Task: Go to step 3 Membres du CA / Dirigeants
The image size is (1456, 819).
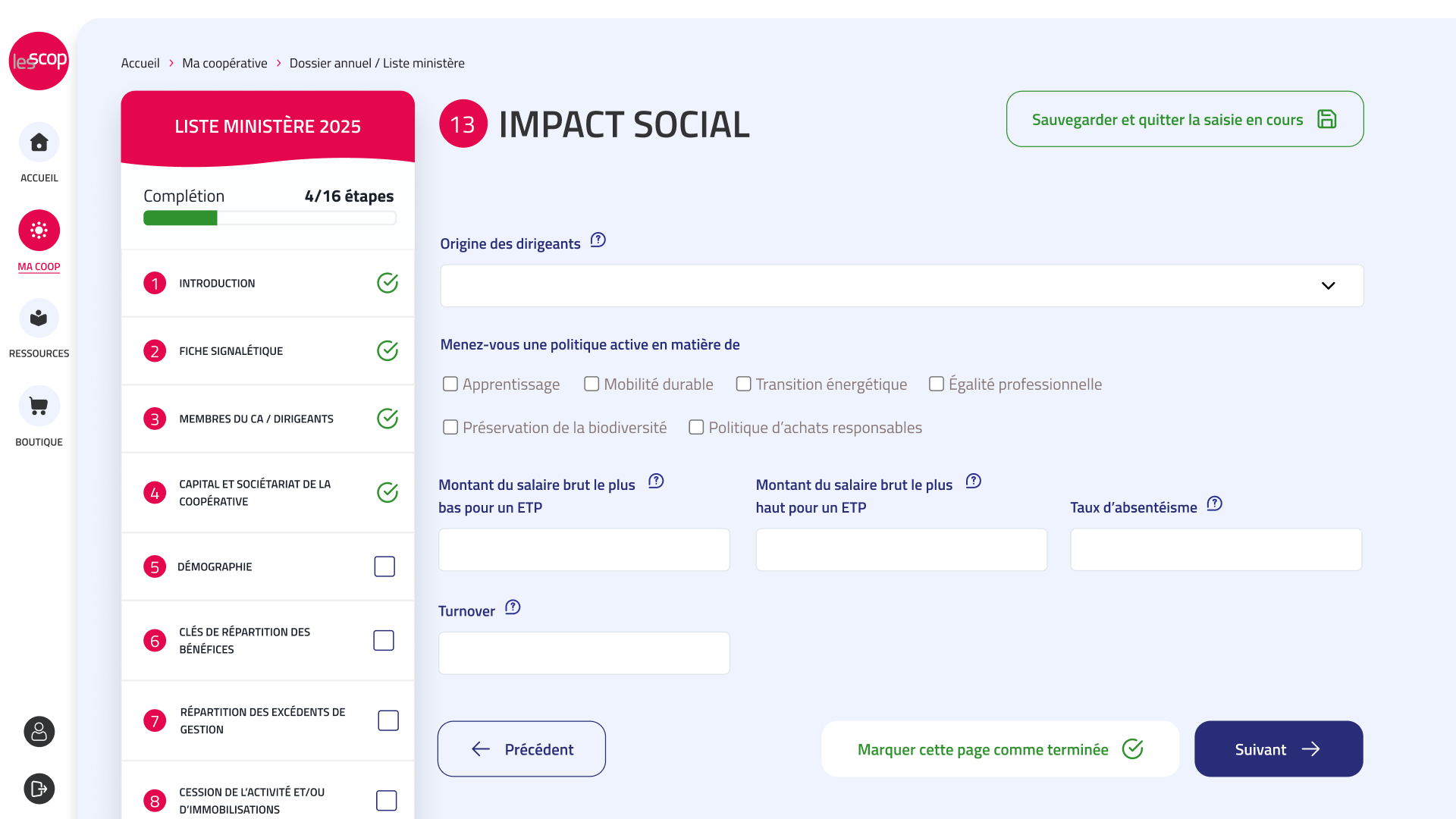Action: click(256, 419)
